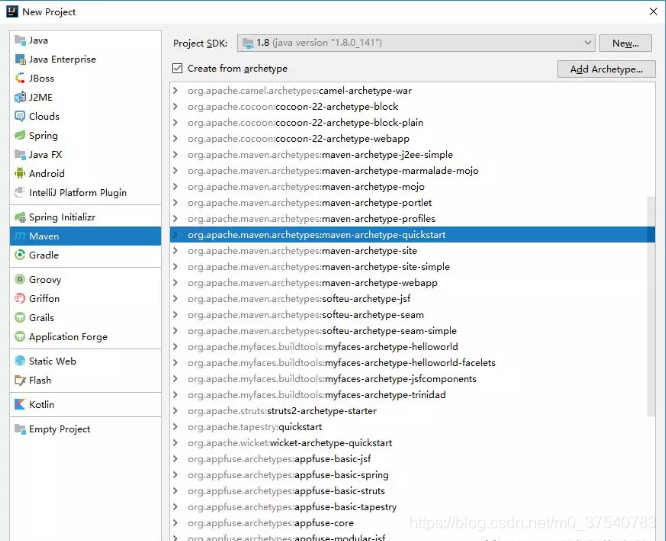Select cocoon-22-archetype-webapp row
The image size is (666, 541).
pos(412,138)
